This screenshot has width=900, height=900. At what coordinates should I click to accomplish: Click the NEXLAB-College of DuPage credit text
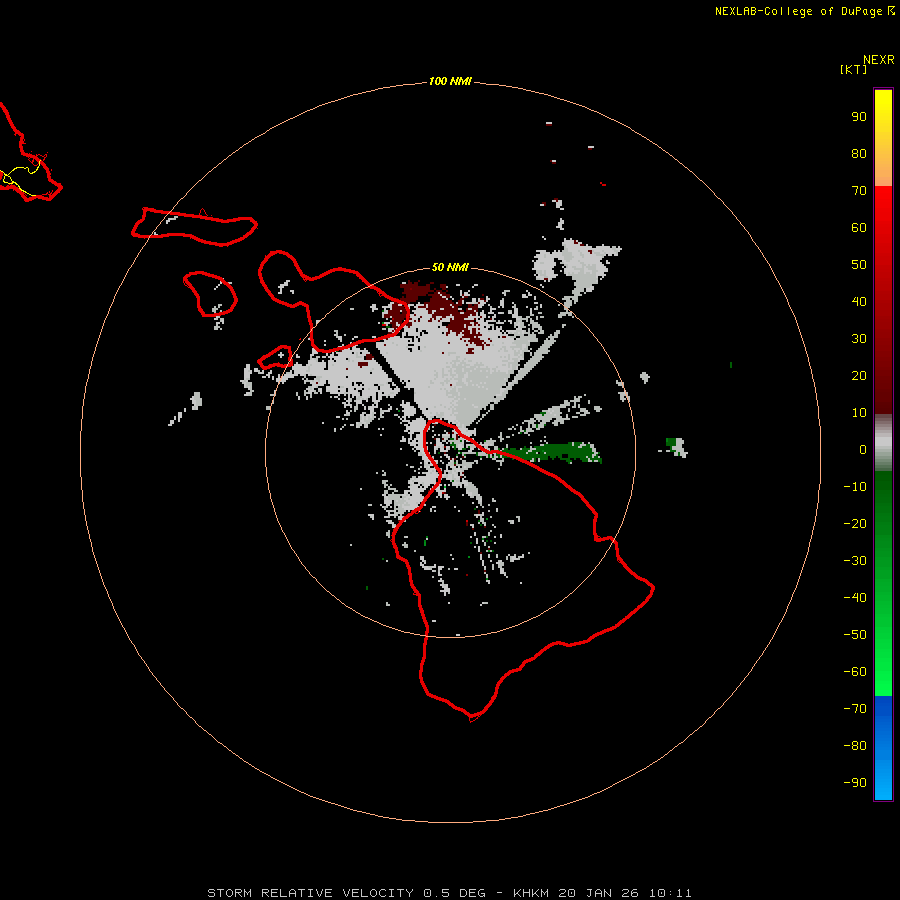[798, 11]
